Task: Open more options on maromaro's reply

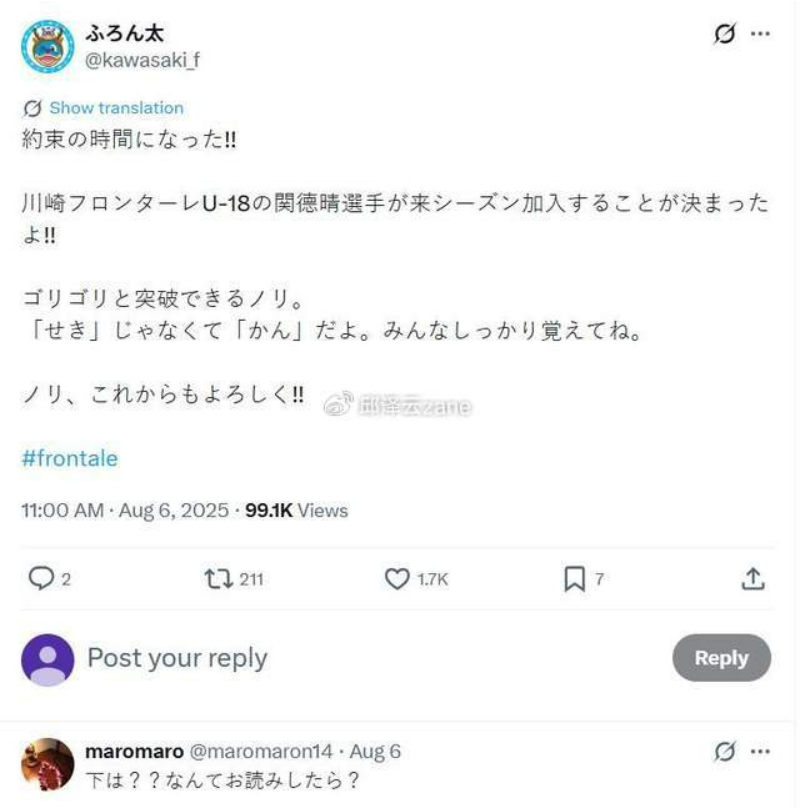Action: pyautogui.click(x=760, y=752)
